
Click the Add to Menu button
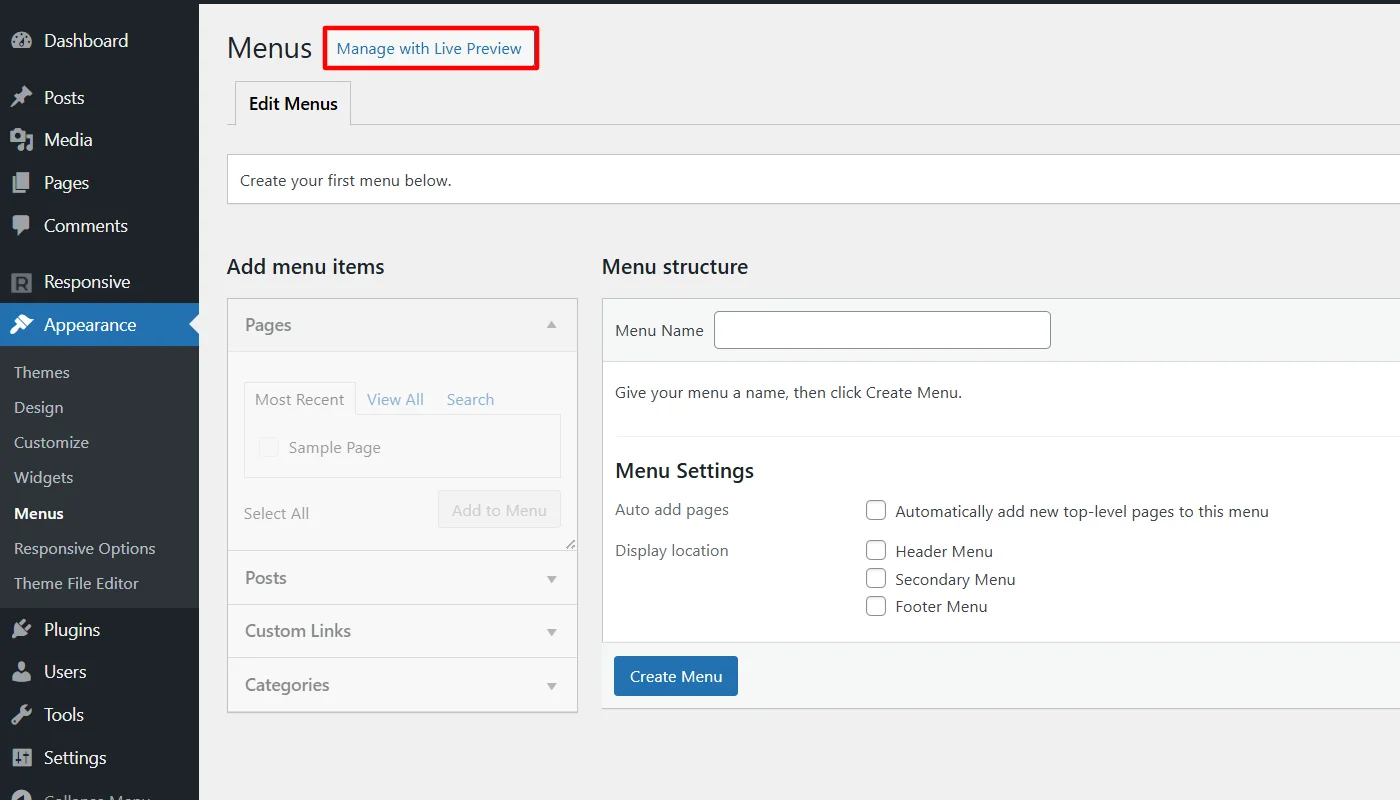coord(499,510)
